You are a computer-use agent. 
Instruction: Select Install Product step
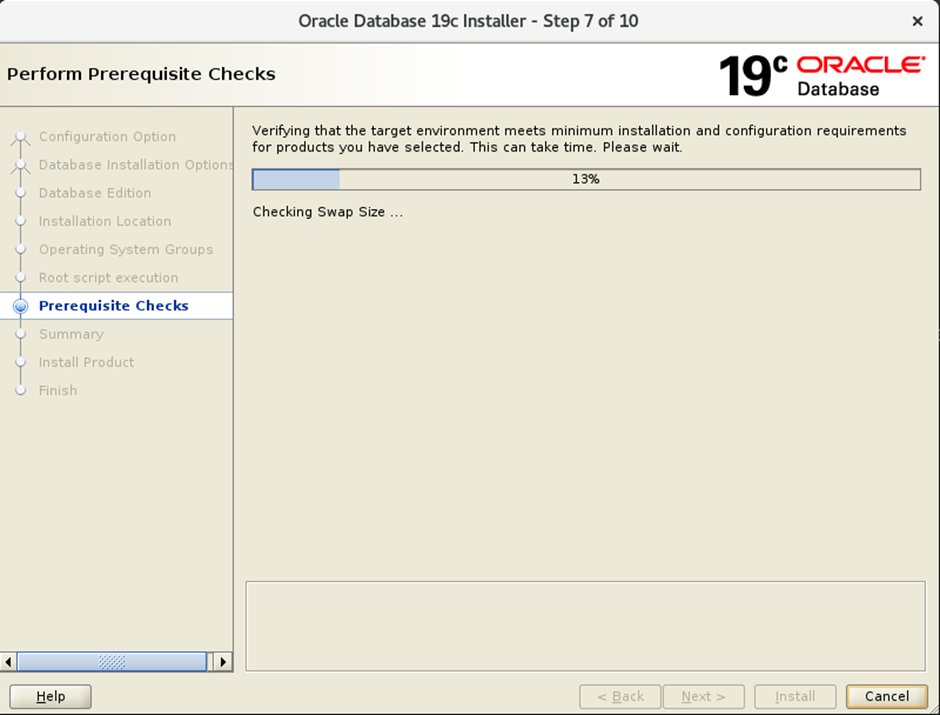(86, 362)
